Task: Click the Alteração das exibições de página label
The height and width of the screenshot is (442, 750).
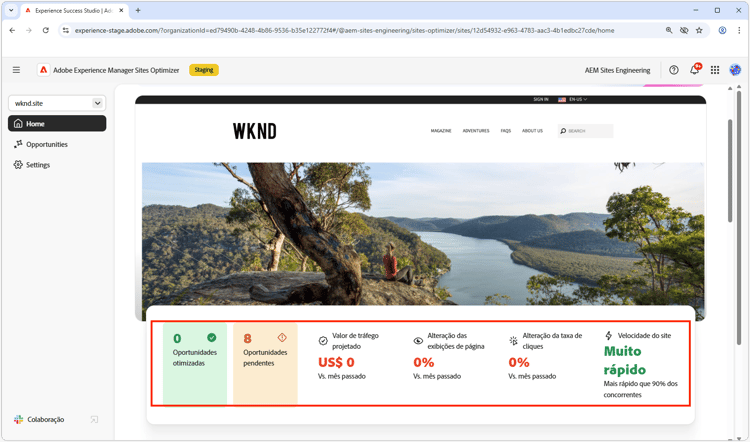Action: [456, 341]
